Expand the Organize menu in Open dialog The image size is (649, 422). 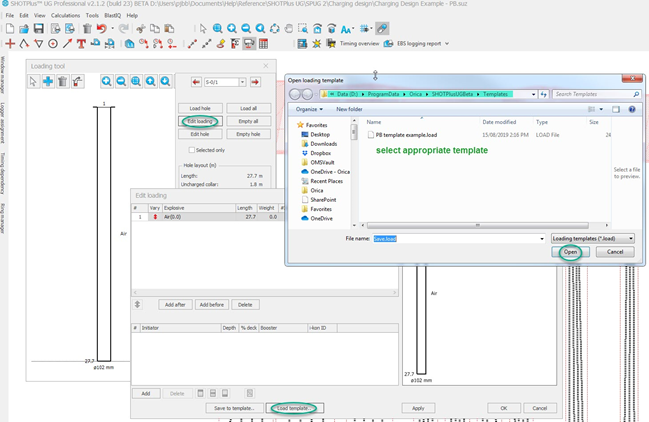(x=309, y=109)
